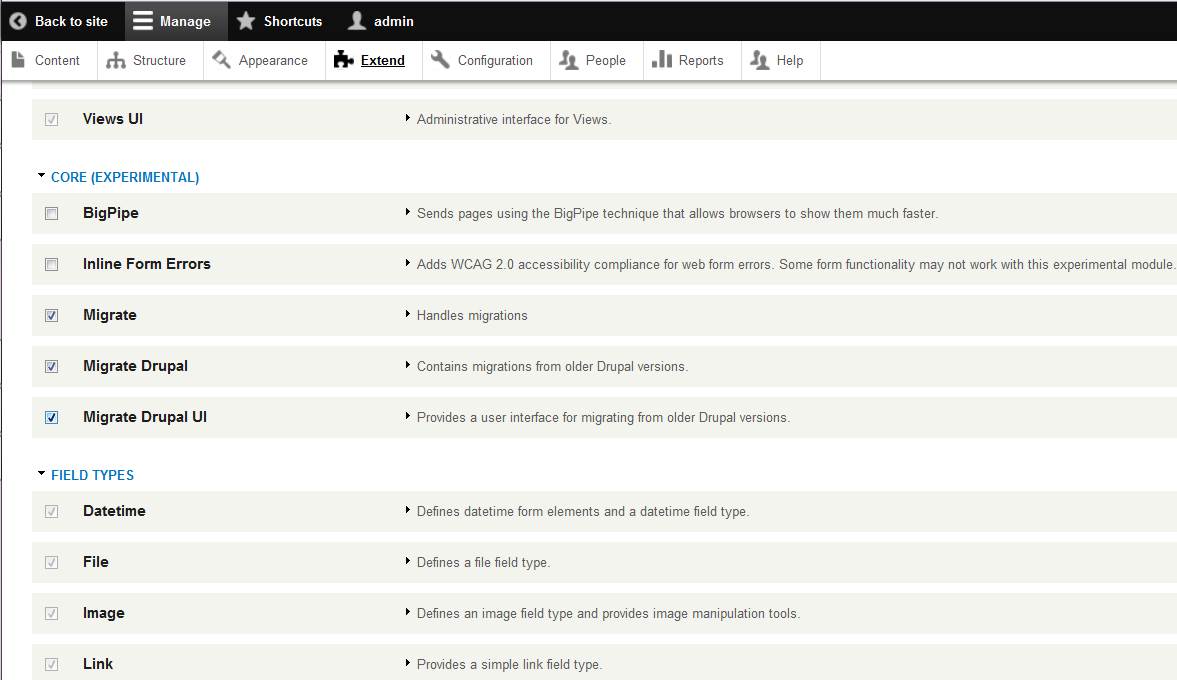1177x680 pixels.
Task: Expand the BigPipe description triangle
Action: [x=408, y=212]
